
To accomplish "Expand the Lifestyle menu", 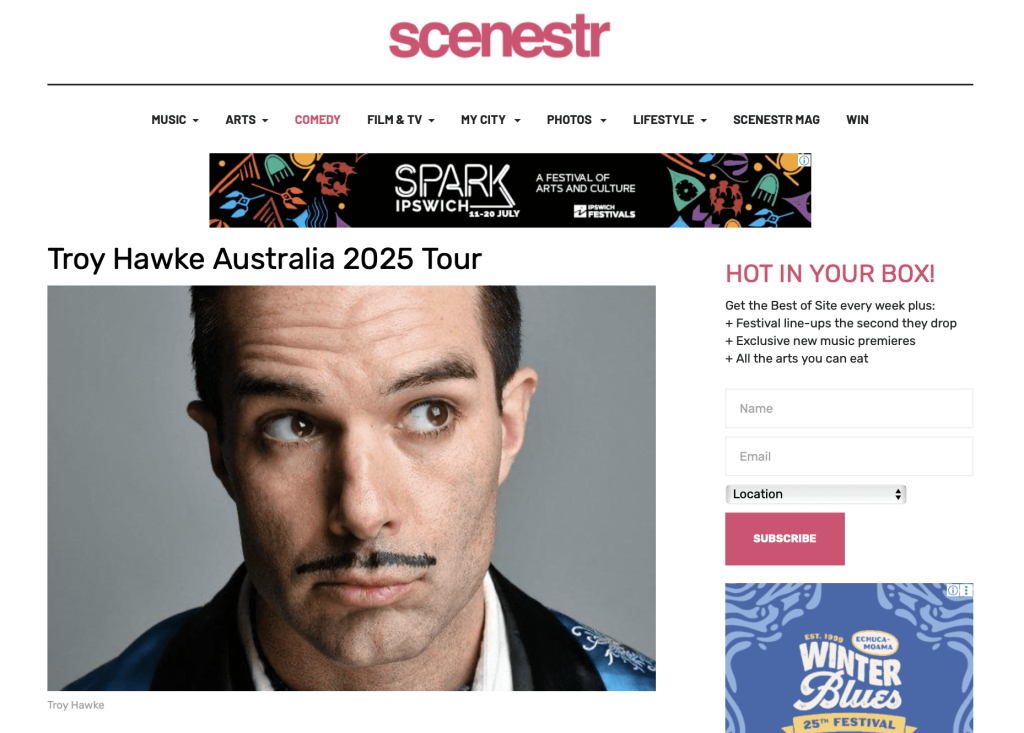I will pyautogui.click(x=669, y=120).
